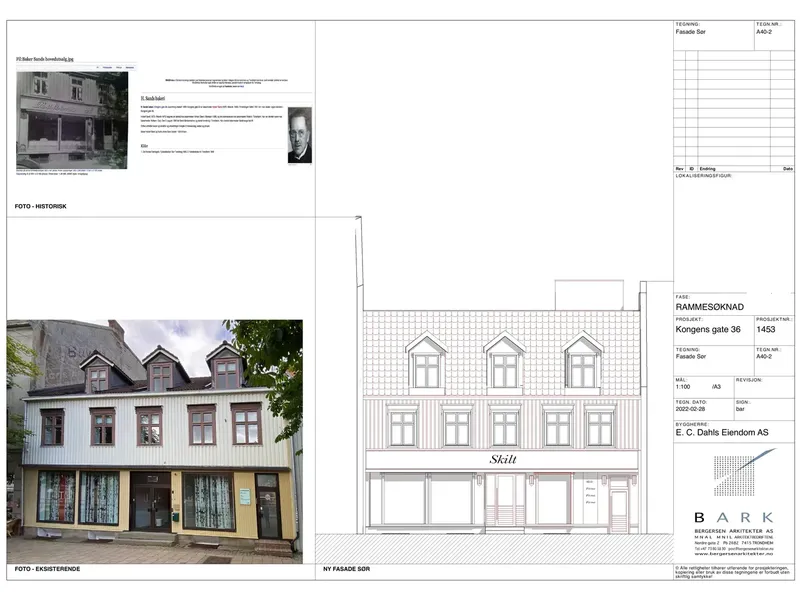
Task: Select the center dormer window in drawing
Action: [x=505, y=363]
